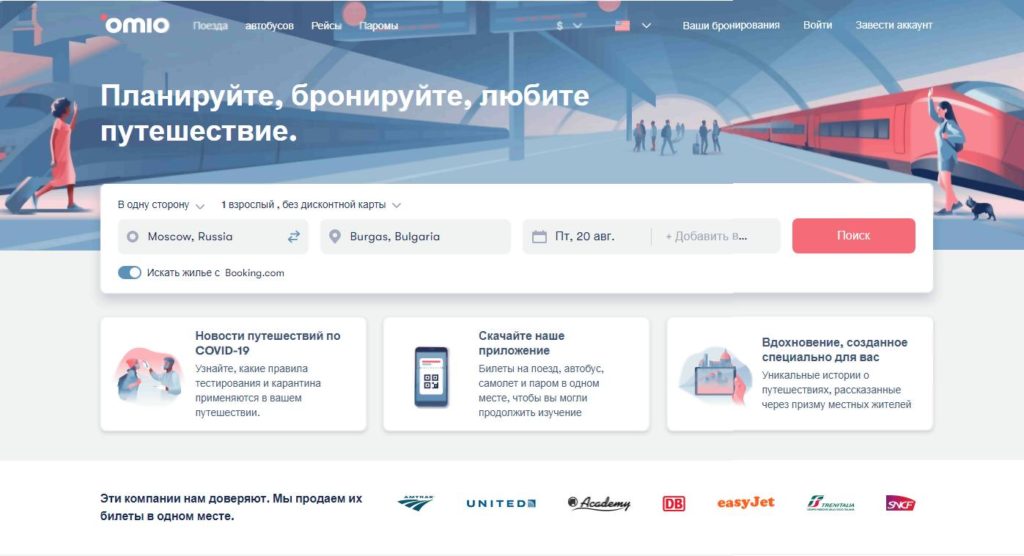Click the DB logo

673,504
